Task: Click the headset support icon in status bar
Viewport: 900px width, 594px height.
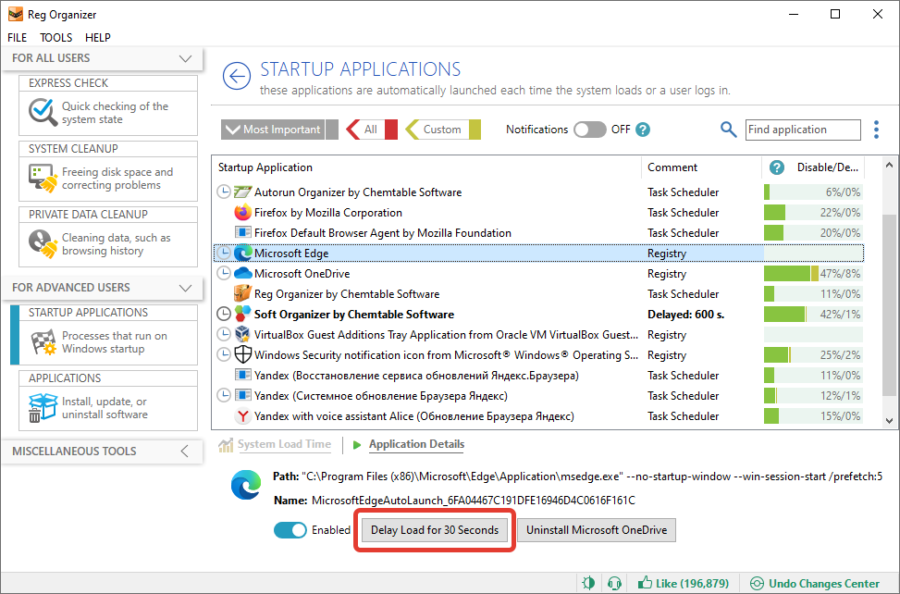Action: pos(614,583)
